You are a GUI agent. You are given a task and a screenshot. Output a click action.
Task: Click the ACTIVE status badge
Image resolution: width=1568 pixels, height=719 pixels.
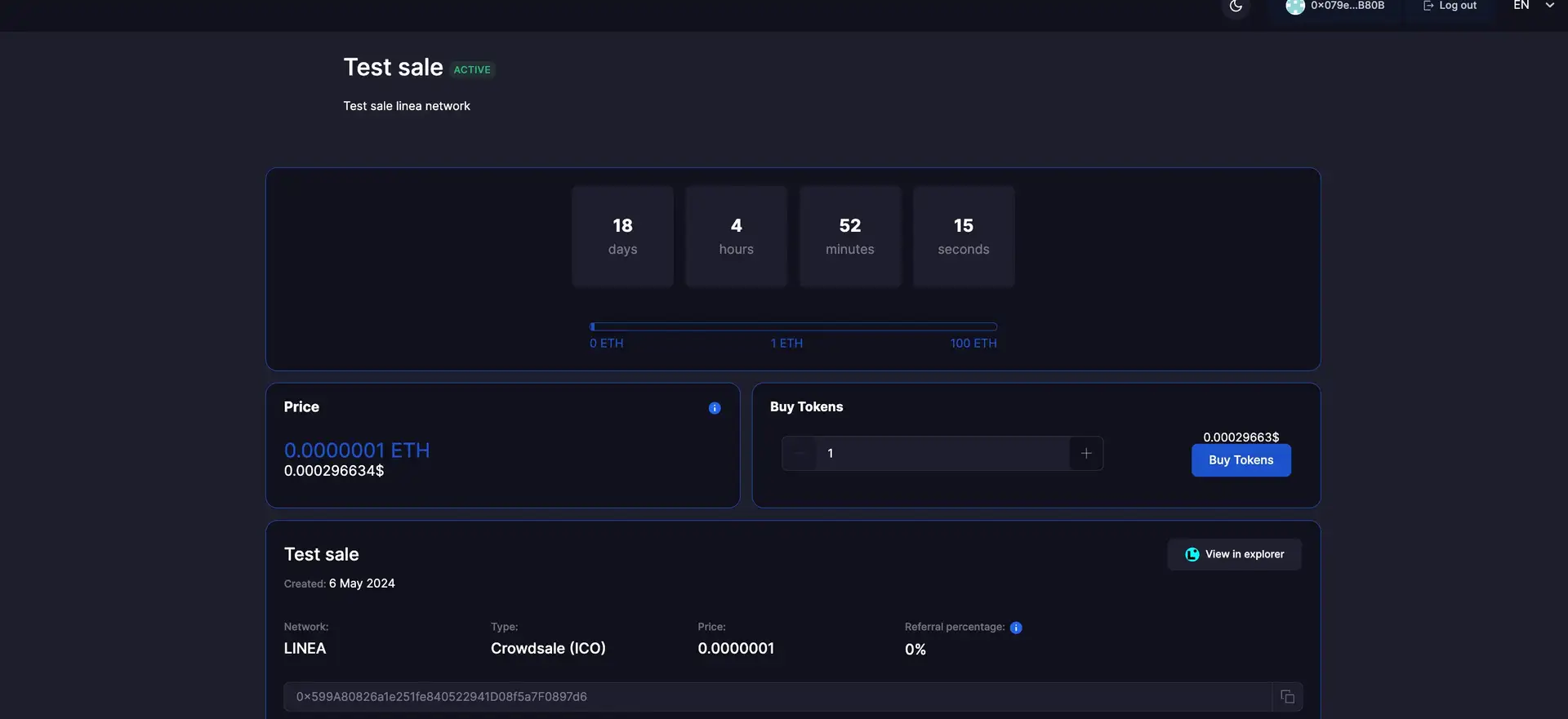[x=472, y=70]
